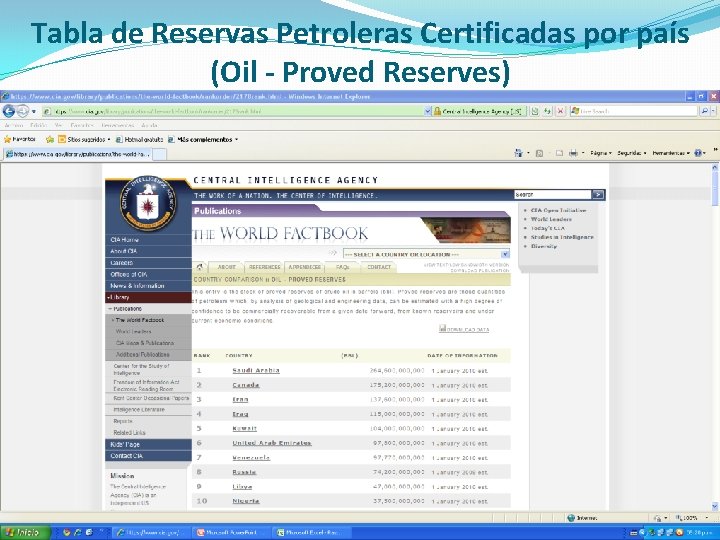Open the Inicio start button
The height and width of the screenshot is (540, 720).
click(23, 532)
